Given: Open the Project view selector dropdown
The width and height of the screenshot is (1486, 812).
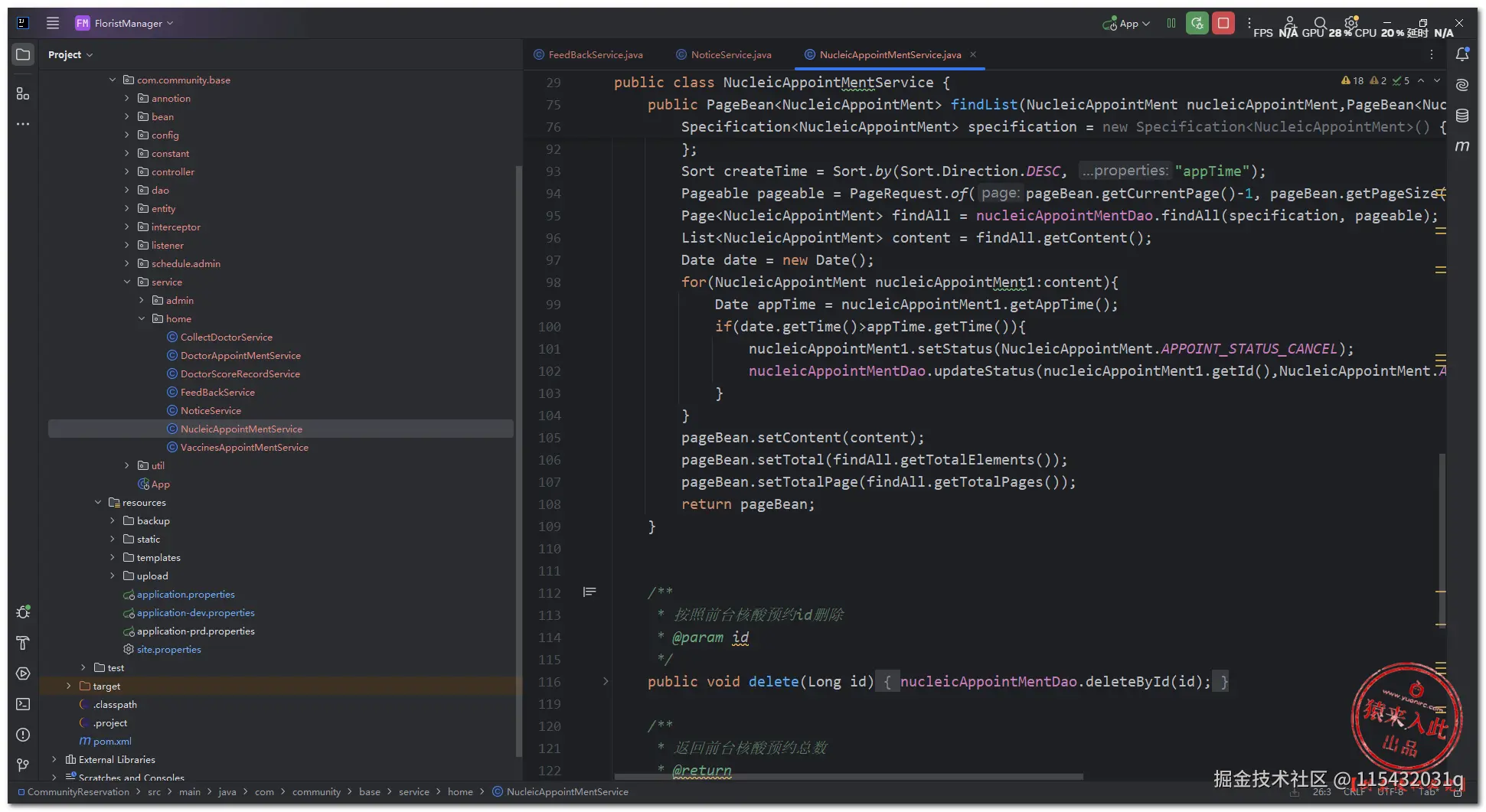Looking at the screenshot, I should click(x=70, y=54).
